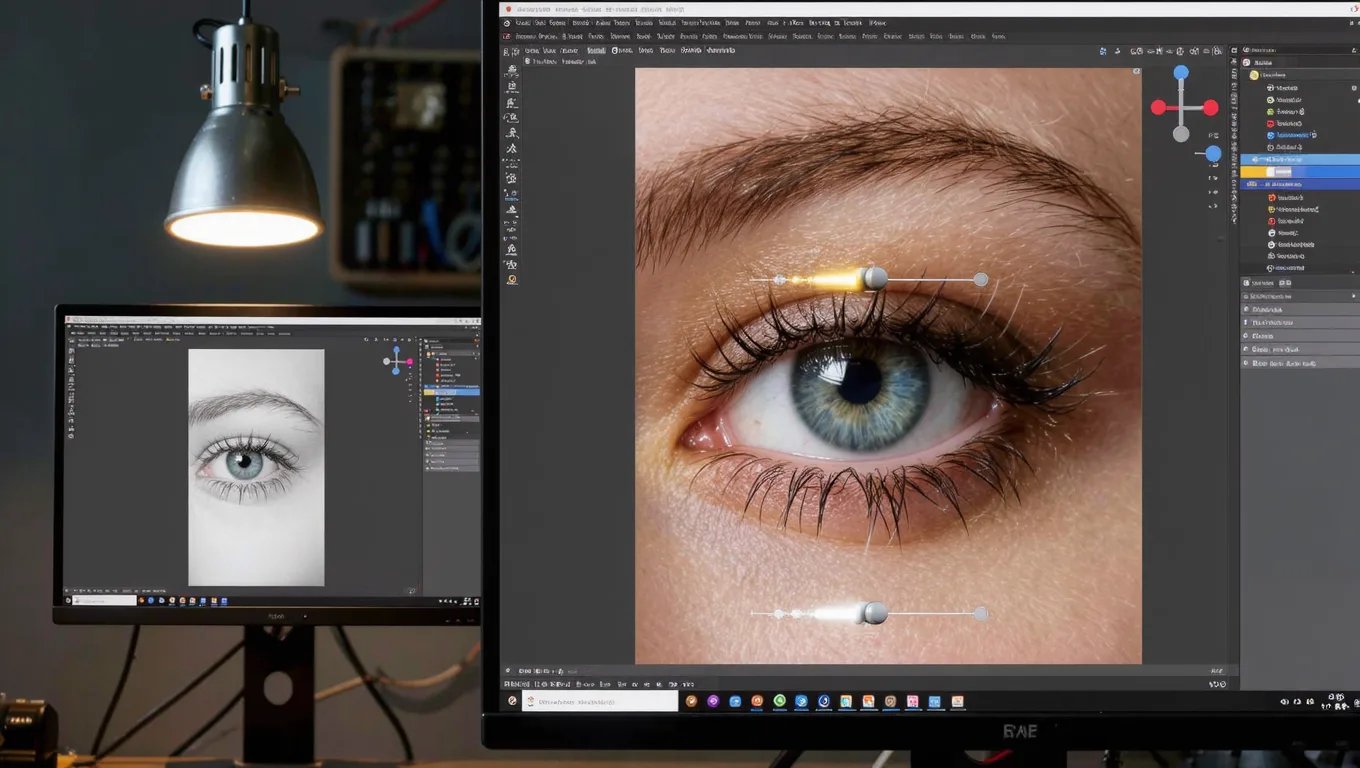Click the red right handle of the axis gizmo
Screen dimensions: 1360x768
[x=1210, y=108]
